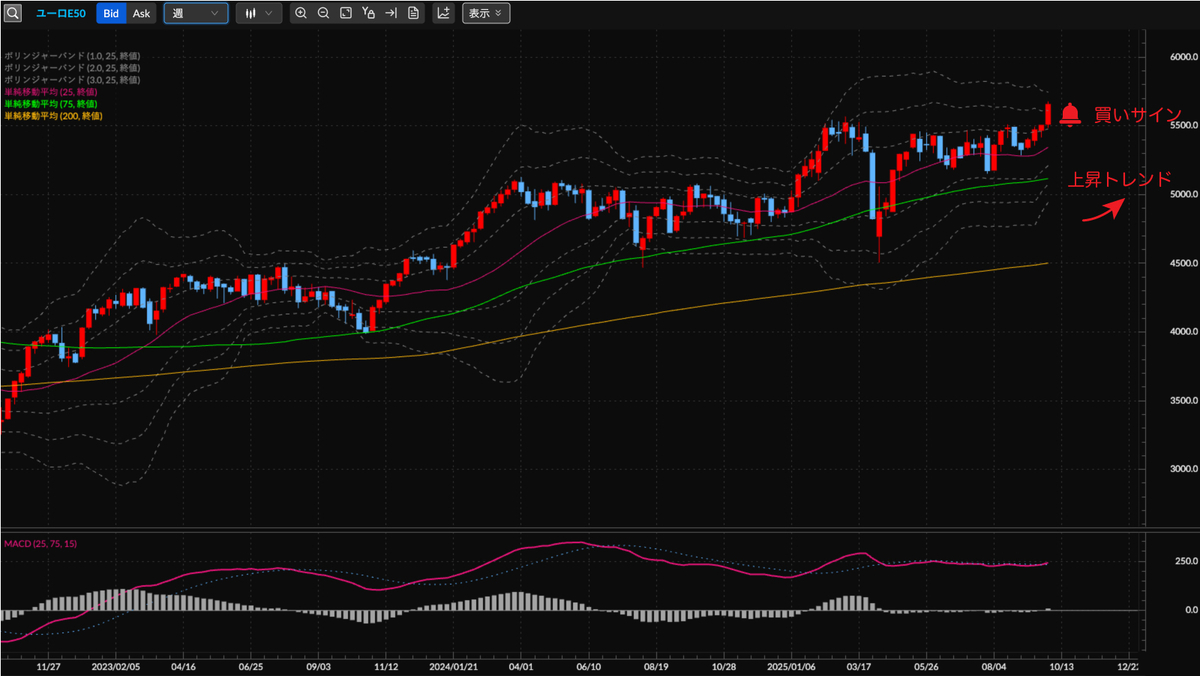This screenshot has width=1200, height=676.
Task: Click the red bell alert icon
Action: pos(1070,115)
